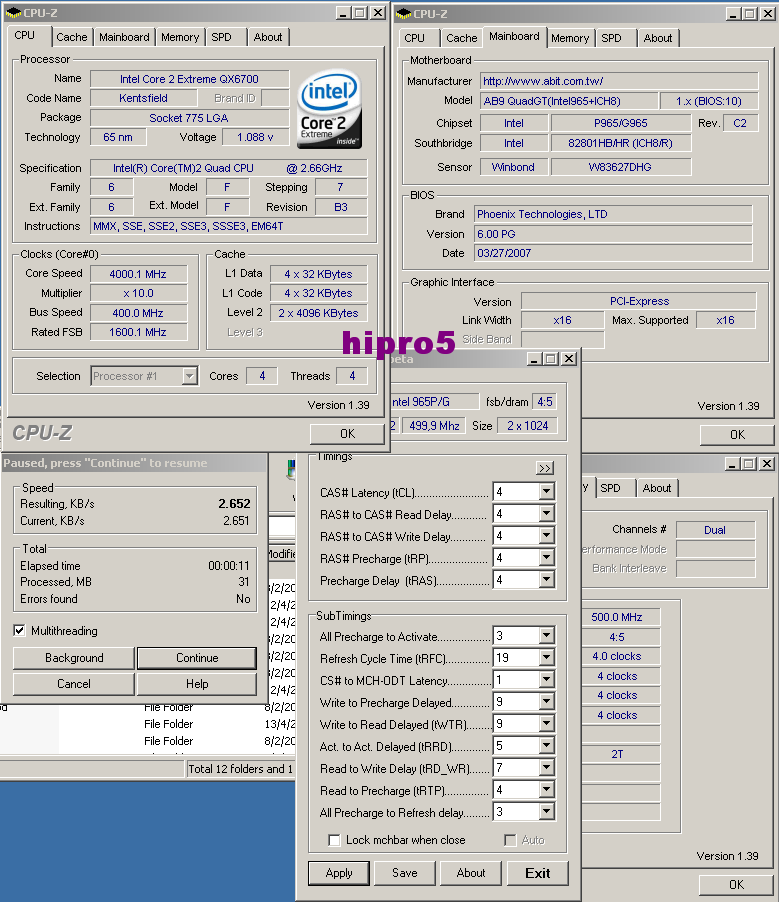Open Precharge Delay (tRAS) dropdown

tap(547, 580)
